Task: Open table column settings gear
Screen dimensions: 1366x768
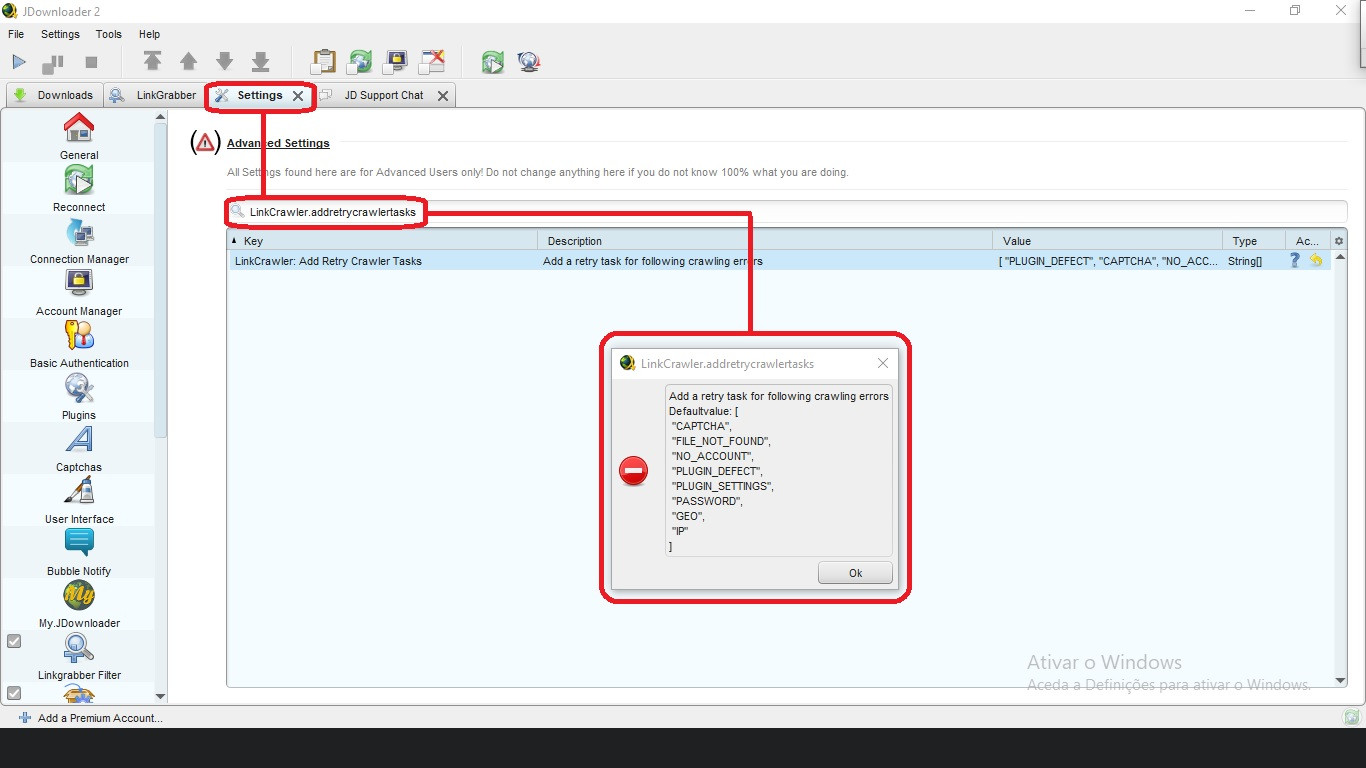Action: tap(1339, 241)
